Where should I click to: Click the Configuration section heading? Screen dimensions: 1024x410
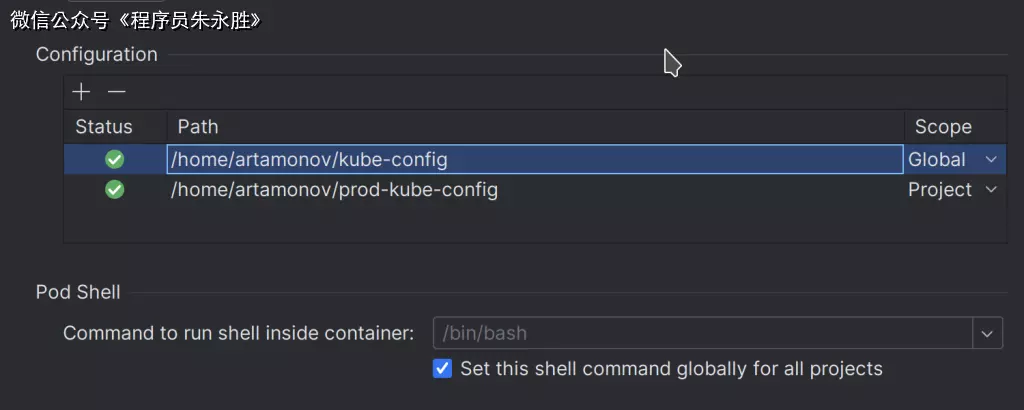point(97,54)
